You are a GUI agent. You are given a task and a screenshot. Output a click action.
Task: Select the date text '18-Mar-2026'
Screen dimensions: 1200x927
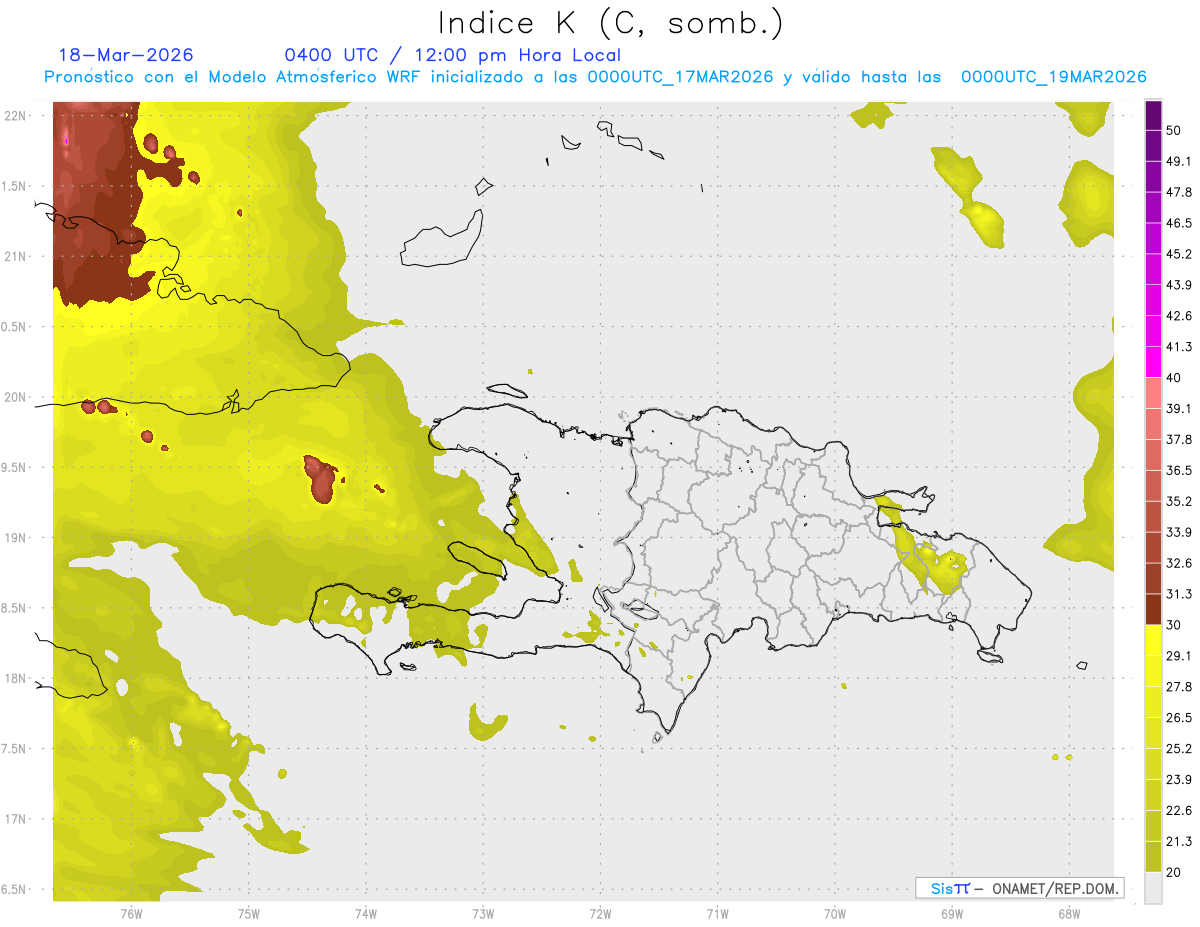pos(126,55)
